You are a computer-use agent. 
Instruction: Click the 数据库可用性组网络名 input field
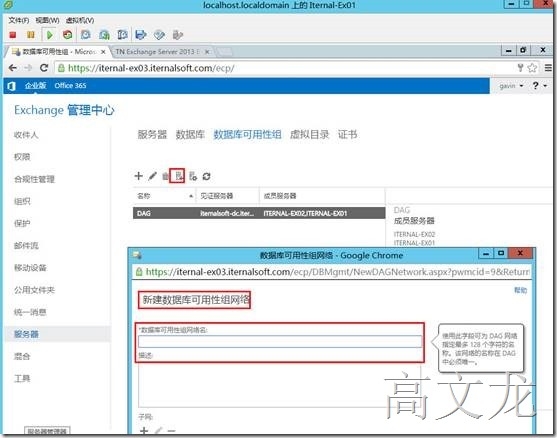coord(280,341)
